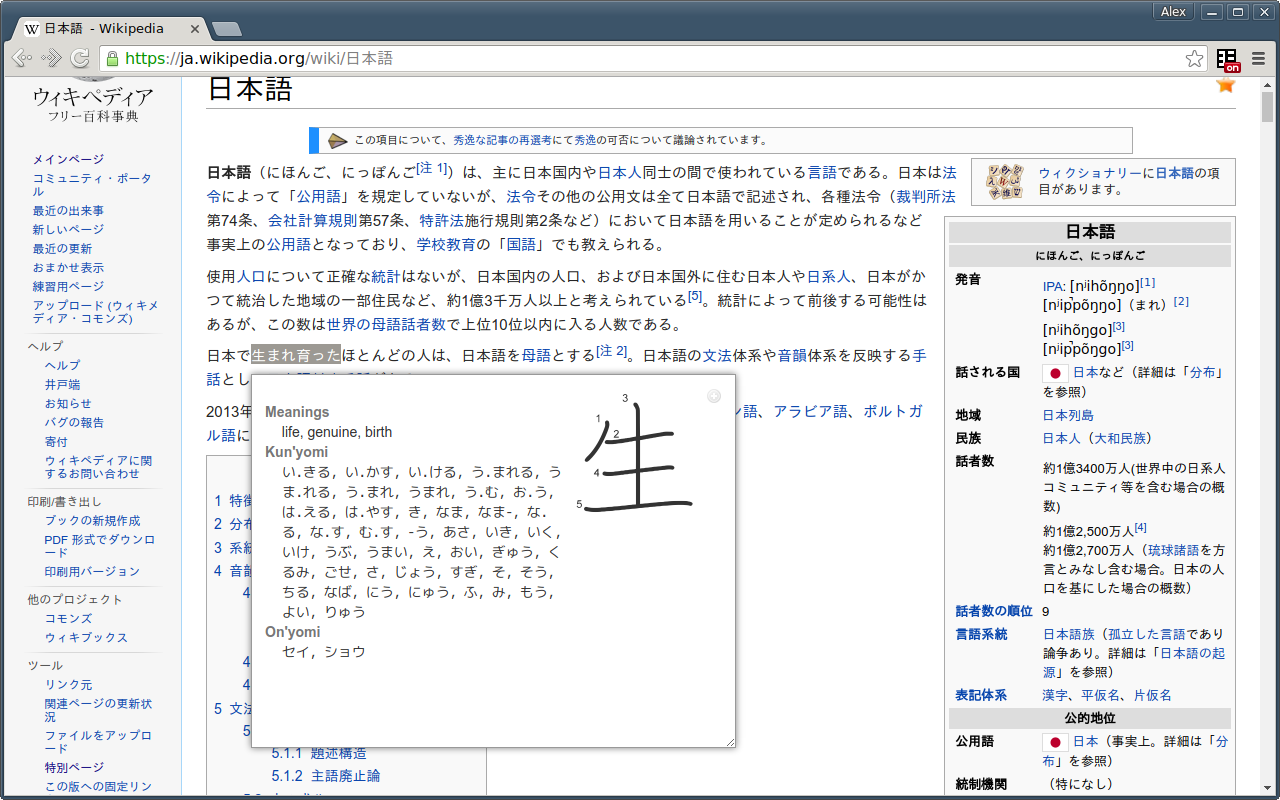Open the 井戸端 link
Image resolution: width=1280 pixels, height=800 pixels.
pos(62,385)
